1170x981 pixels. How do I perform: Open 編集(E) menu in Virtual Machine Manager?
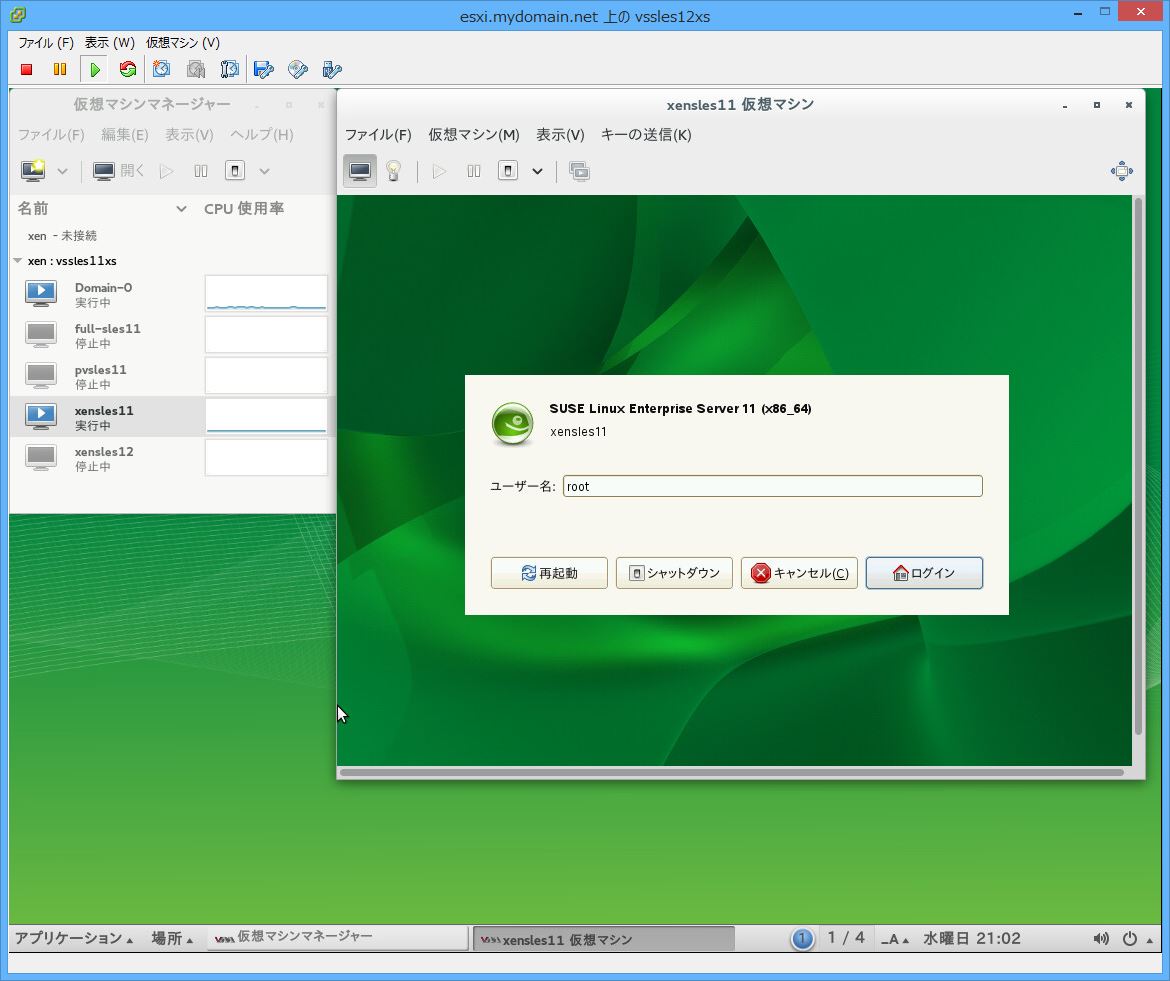tap(125, 134)
